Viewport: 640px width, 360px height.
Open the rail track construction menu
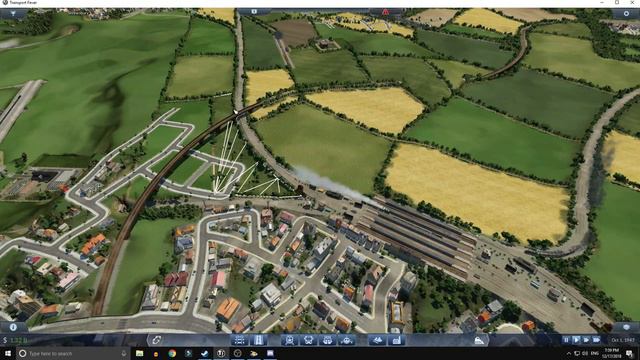pos(240,340)
